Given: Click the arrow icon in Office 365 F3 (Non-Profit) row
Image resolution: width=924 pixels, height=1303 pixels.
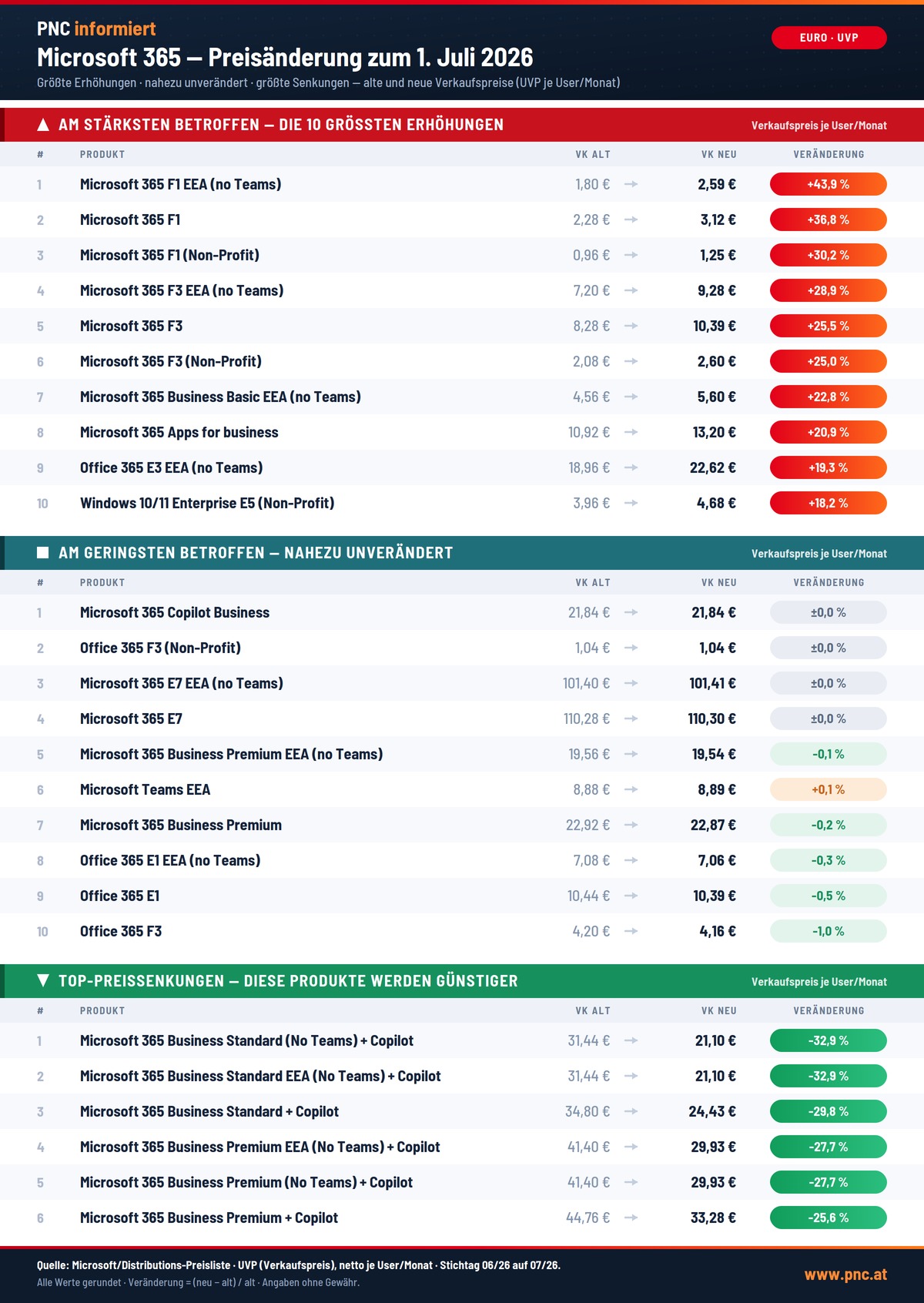Looking at the screenshot, I should coord(631,648).
